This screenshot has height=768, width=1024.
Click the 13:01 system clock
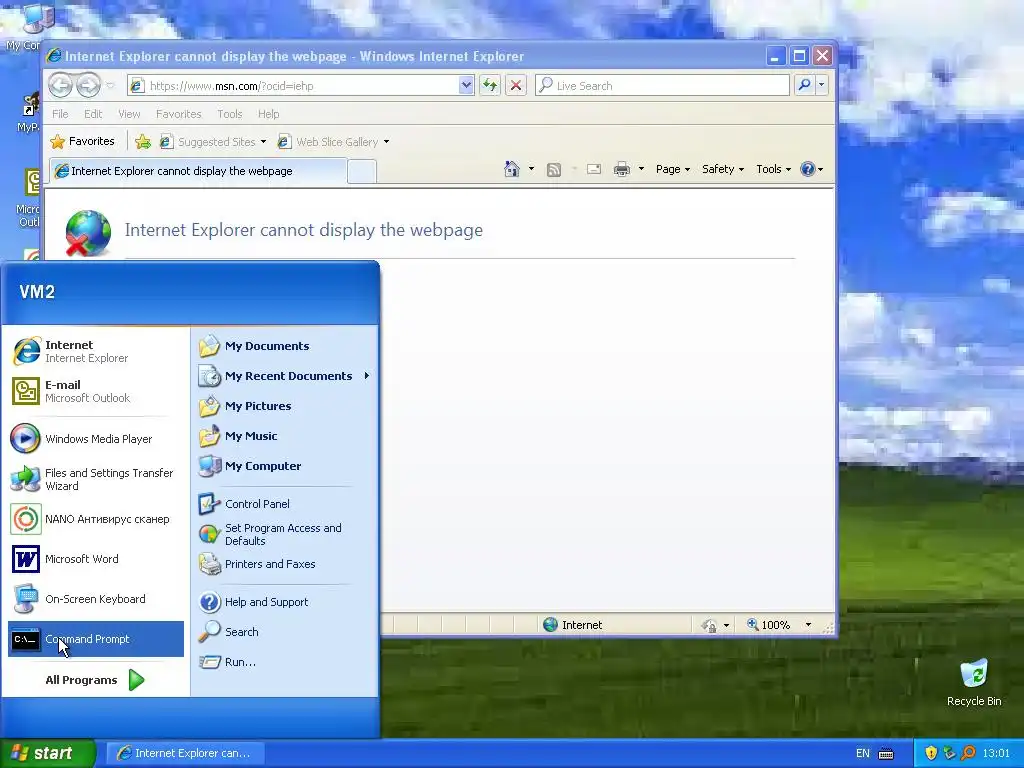coord(996,753)
